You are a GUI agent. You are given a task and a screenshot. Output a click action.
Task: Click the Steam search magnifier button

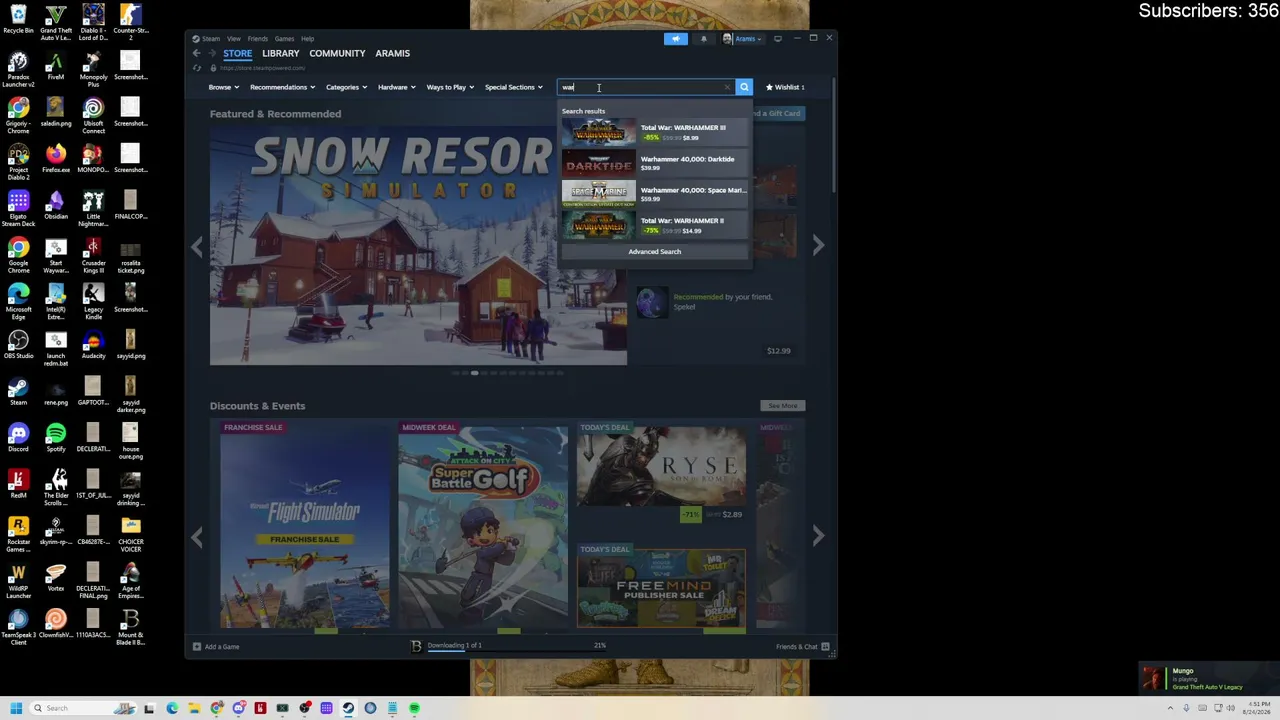(744, 87)
